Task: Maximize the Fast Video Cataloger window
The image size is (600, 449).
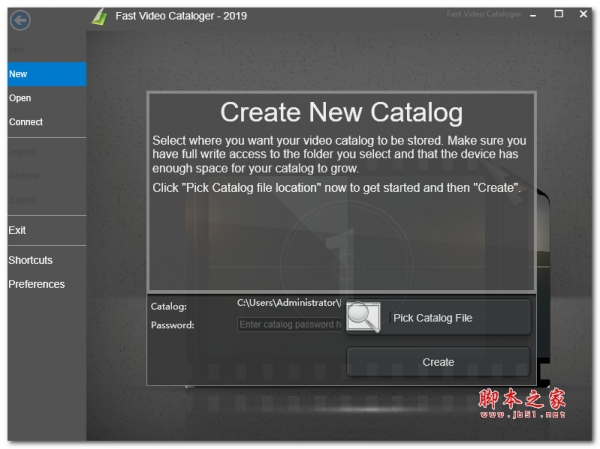Action: tap(559, 14)
